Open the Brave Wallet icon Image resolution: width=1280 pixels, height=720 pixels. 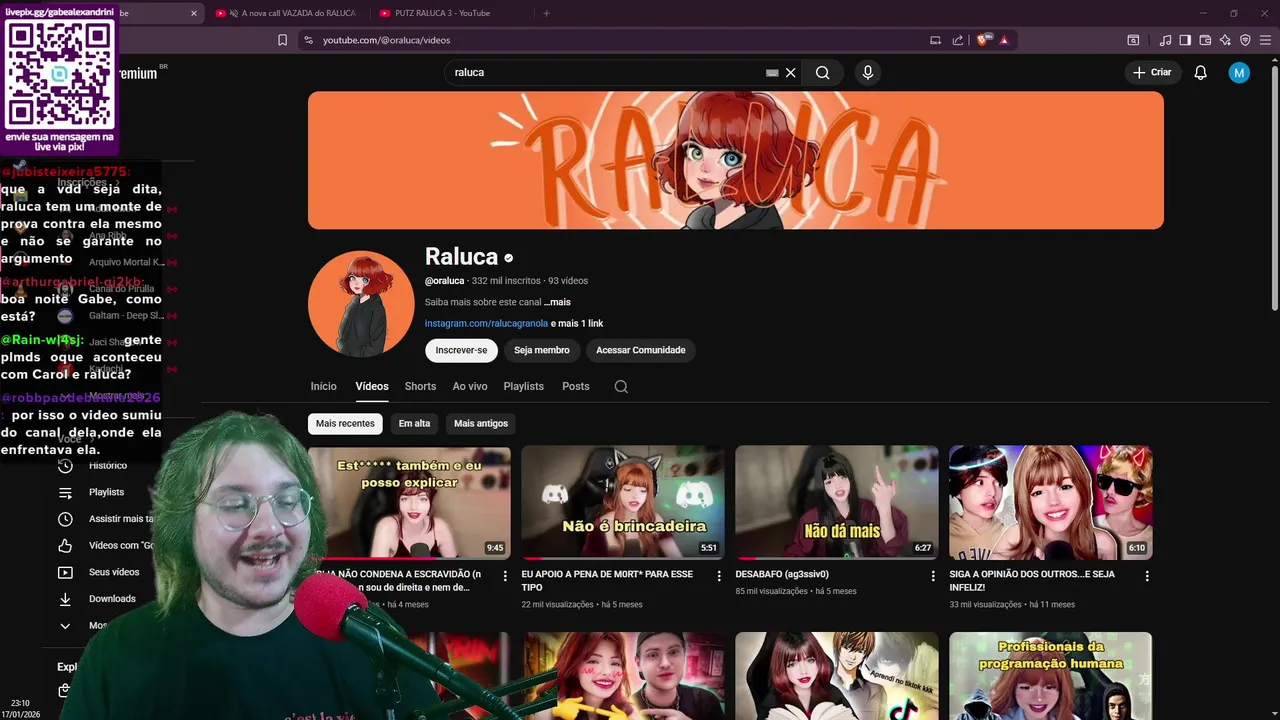pos(1205,40)
